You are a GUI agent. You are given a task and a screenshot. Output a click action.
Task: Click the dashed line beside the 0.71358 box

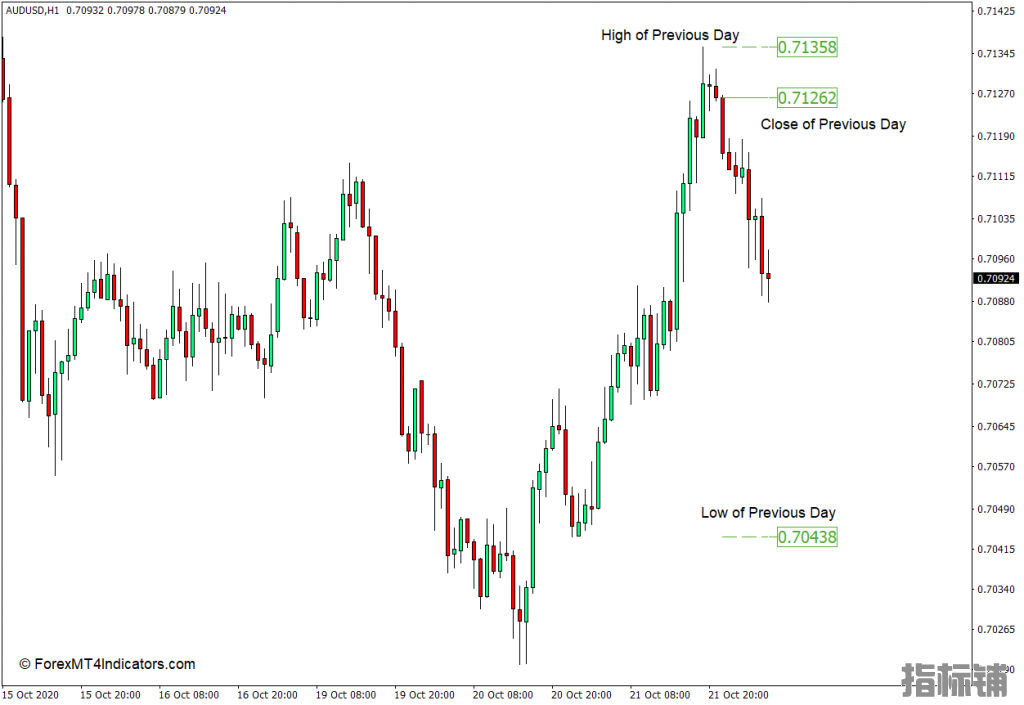pos(748,47)
